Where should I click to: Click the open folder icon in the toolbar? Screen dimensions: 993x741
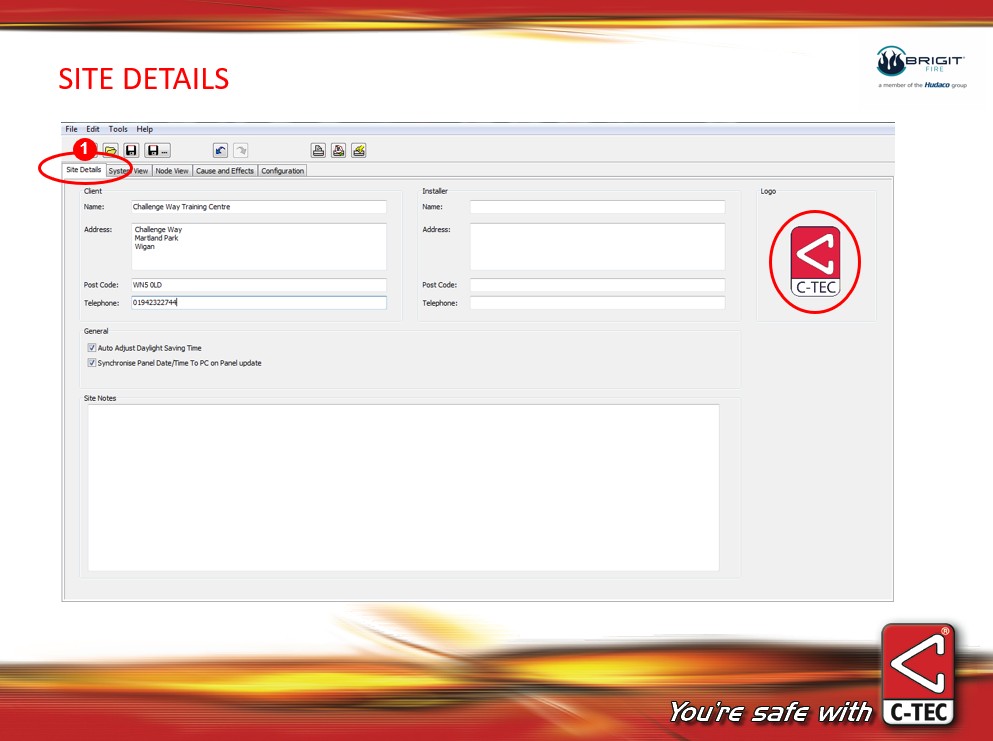click(x=111, y=151)
